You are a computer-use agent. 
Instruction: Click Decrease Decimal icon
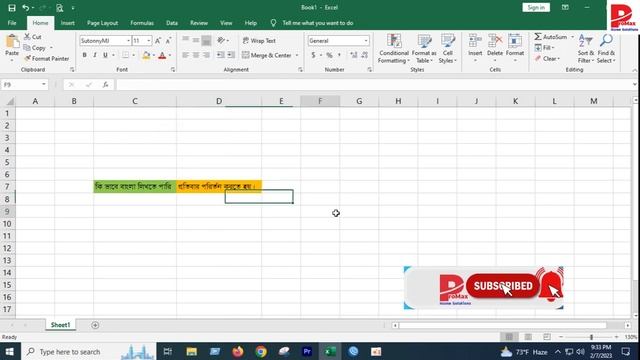tap(364, 55)
